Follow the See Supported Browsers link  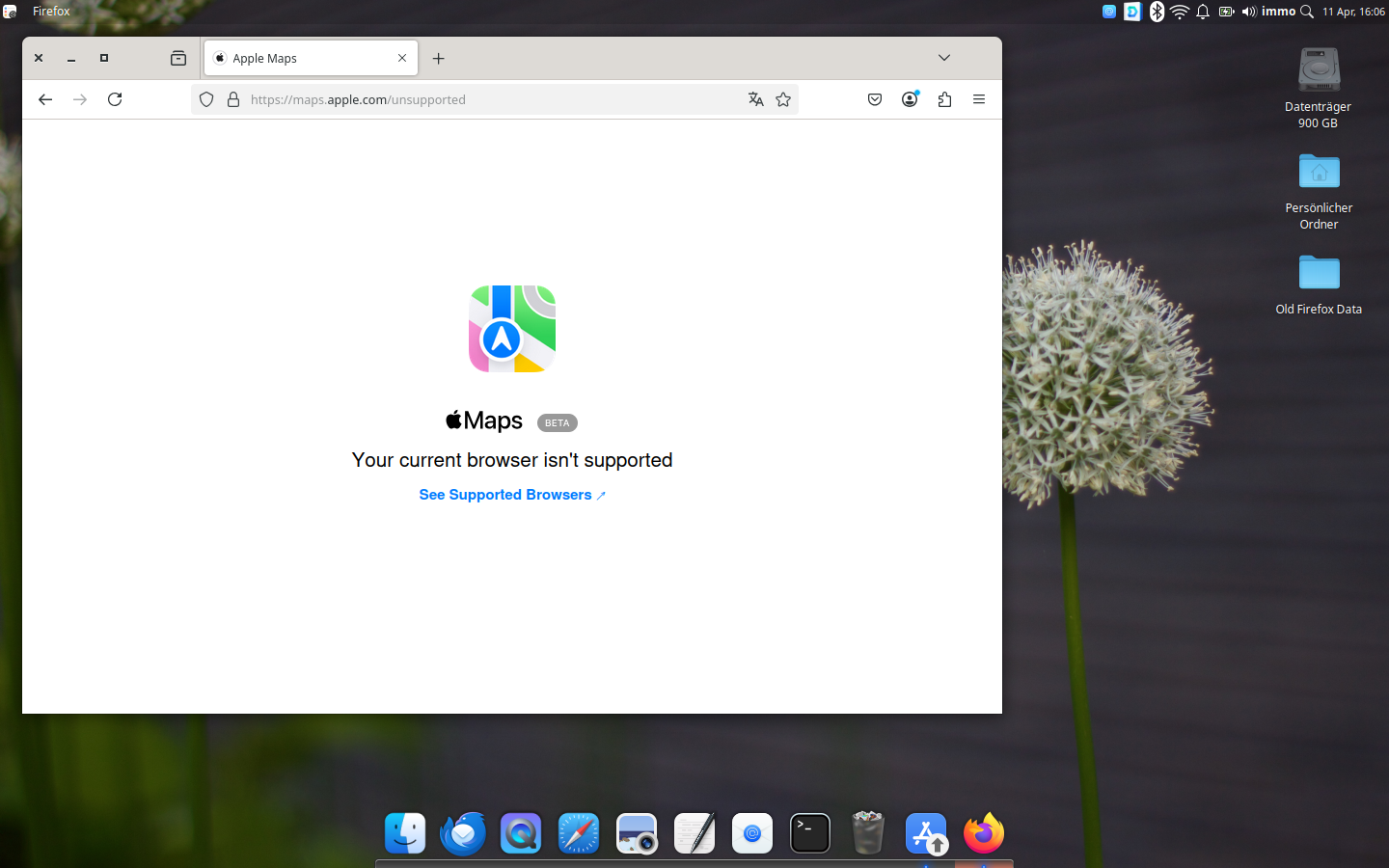click(x=512, y=495)
